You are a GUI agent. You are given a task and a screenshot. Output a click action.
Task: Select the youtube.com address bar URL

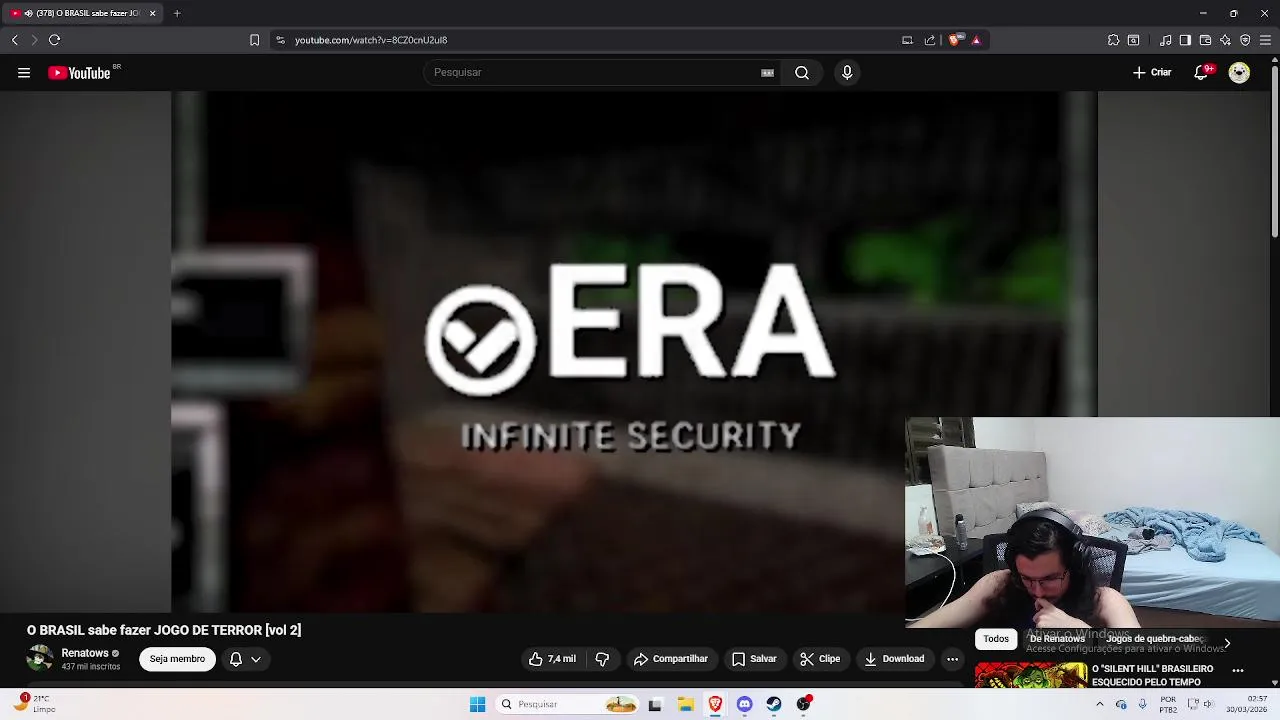point(371,40)
